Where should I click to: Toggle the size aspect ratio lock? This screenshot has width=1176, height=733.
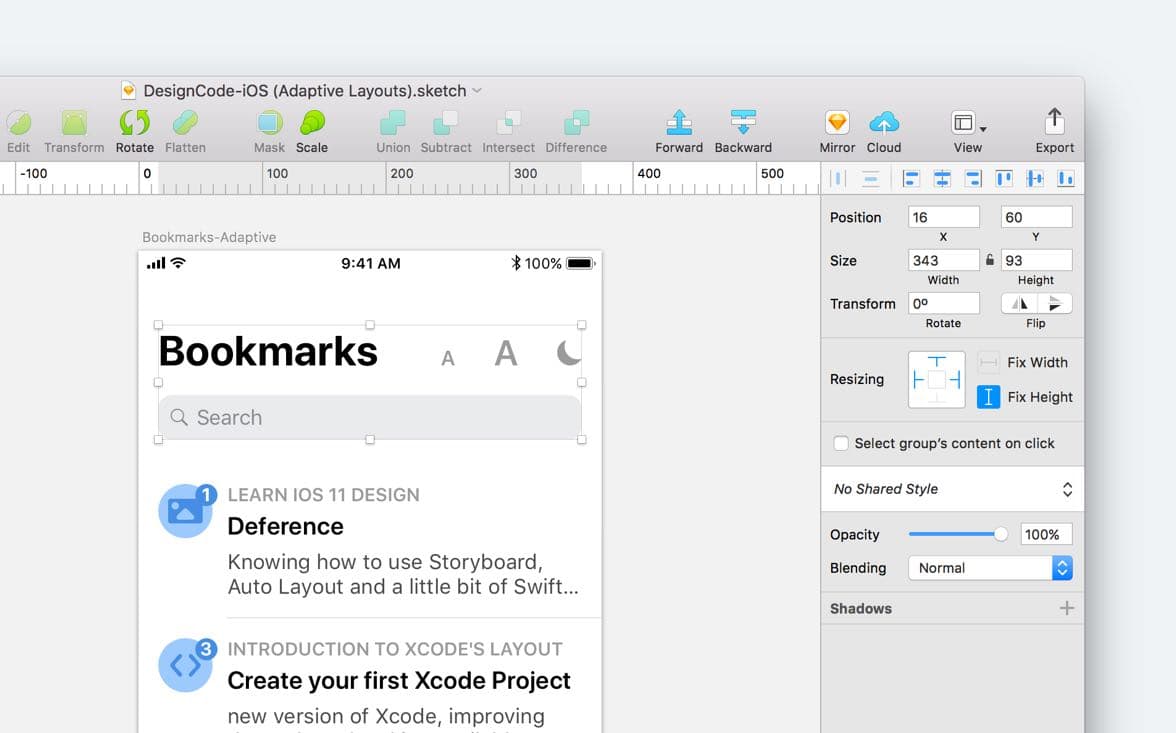pyautogui.click(x=990, y=260)
